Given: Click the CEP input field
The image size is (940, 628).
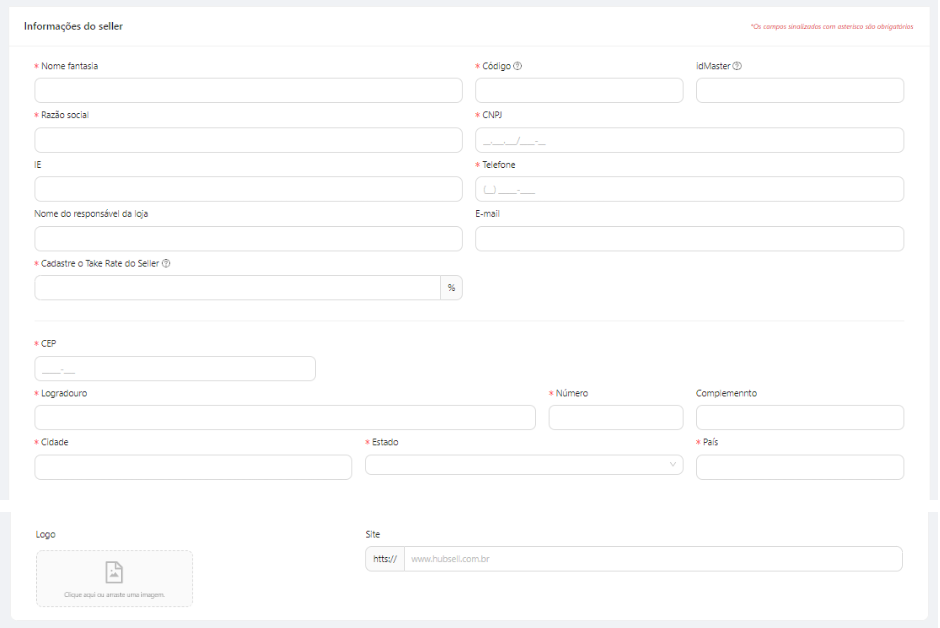Looking at the screenshot, I should pos(175,369).
